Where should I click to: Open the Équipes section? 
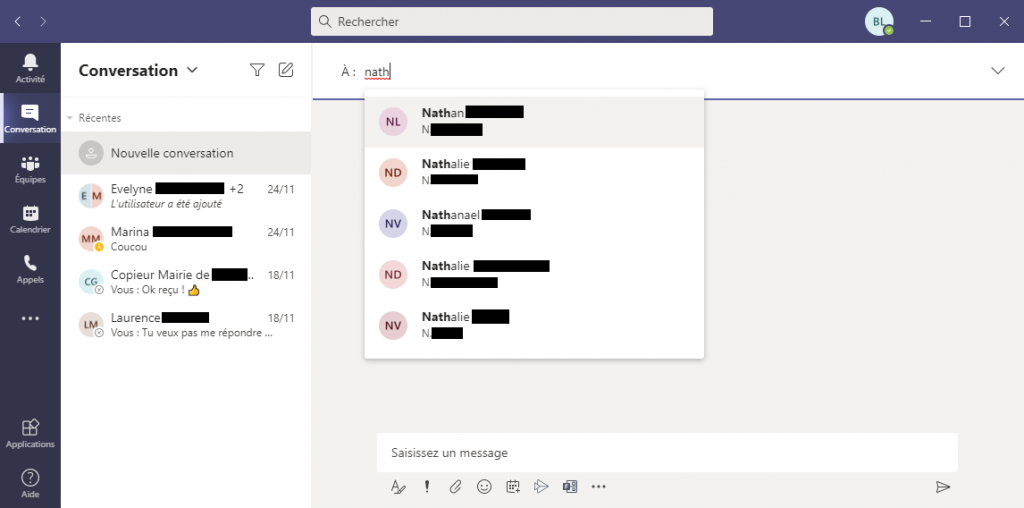point(30,168)
